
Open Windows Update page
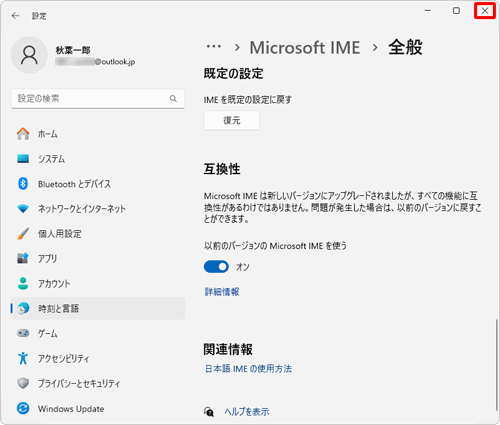tap(98, 408)
